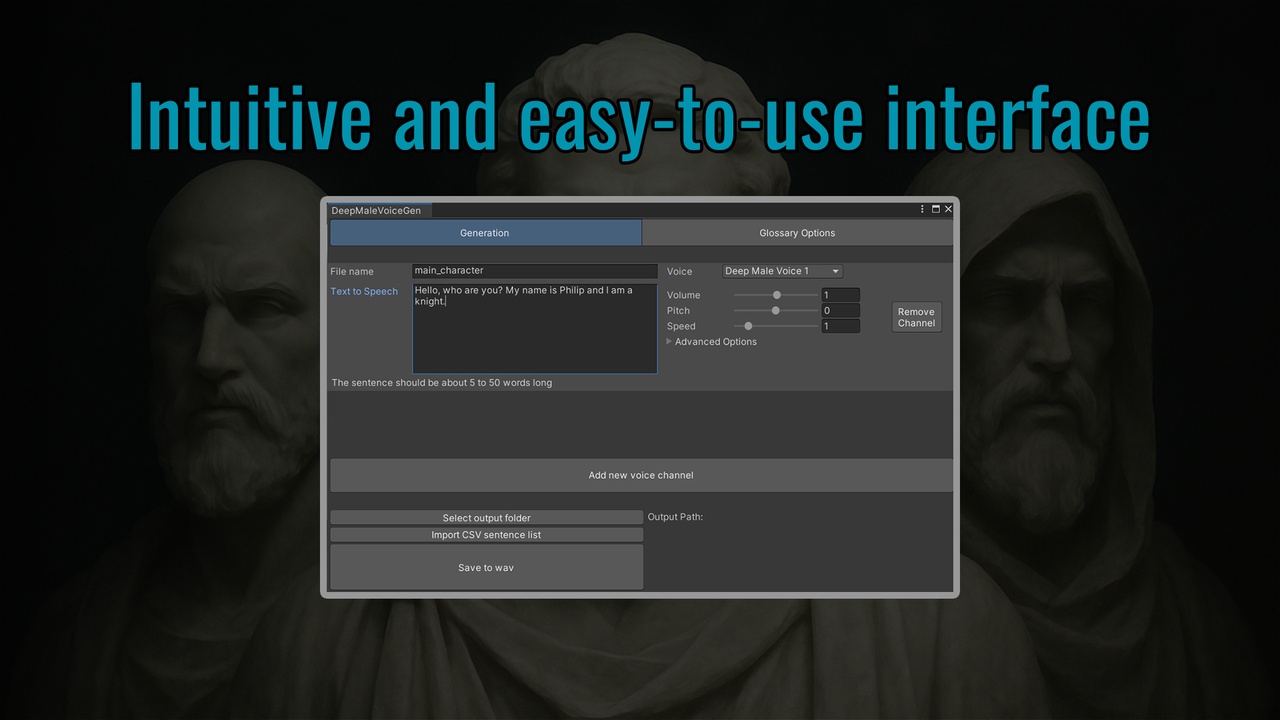Click the Remove Channel button
This screenshot has width=1280, height=720.
click(916, 318)
